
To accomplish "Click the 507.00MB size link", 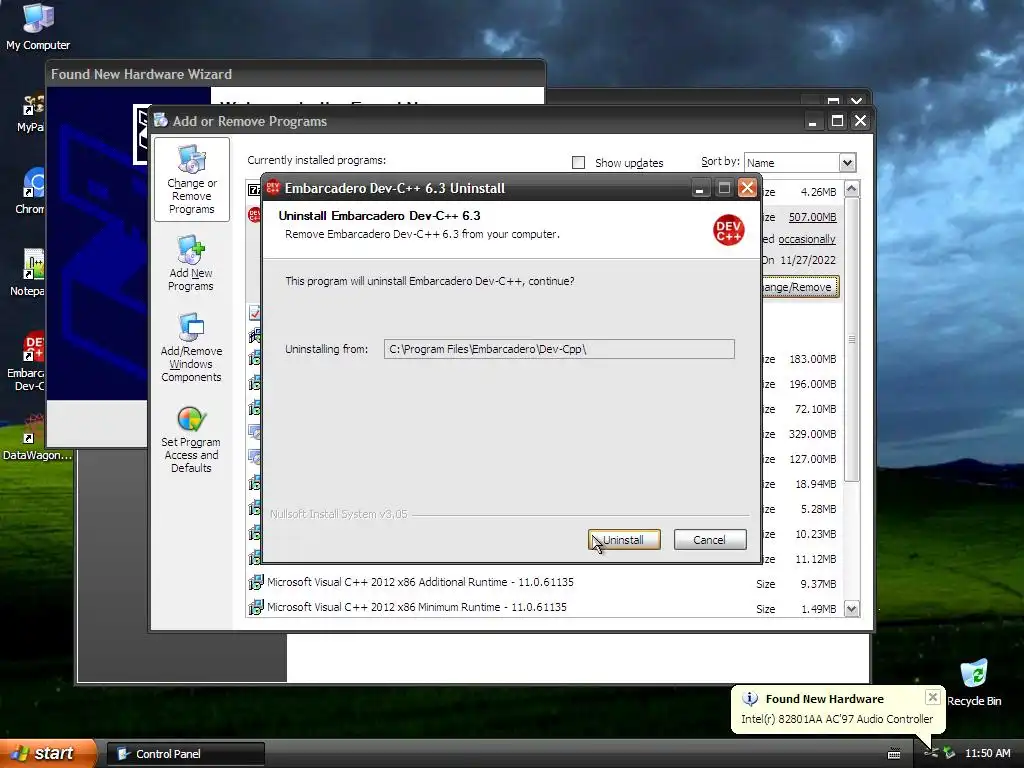I will pos(812,217).
